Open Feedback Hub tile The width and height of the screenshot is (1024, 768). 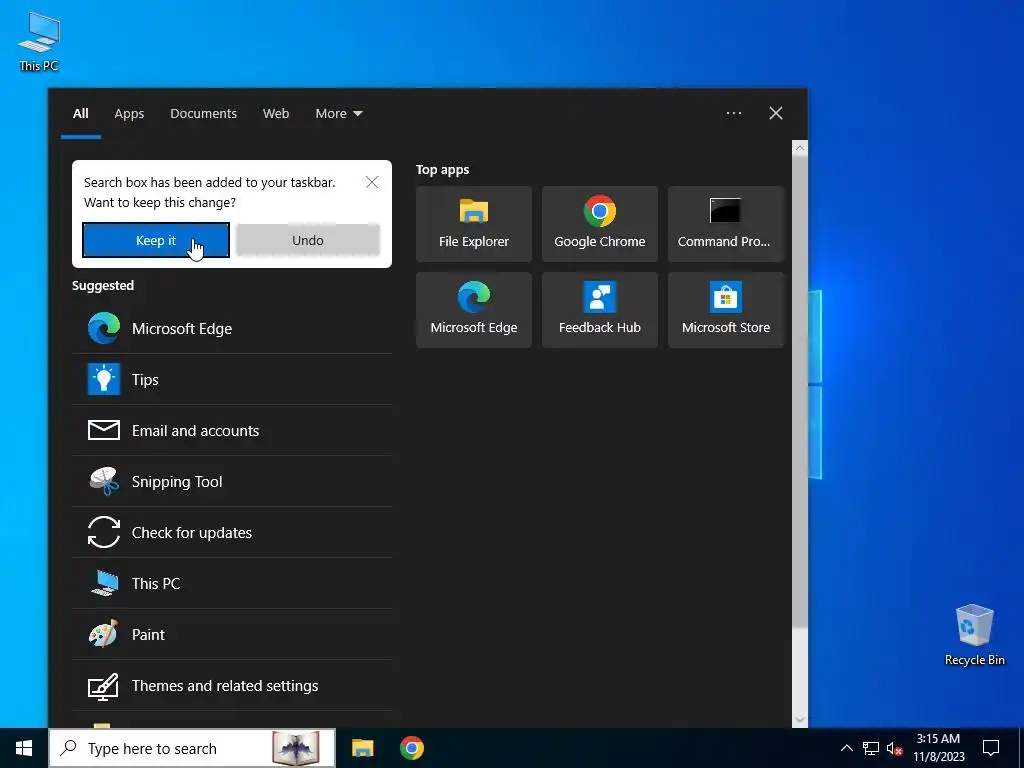pos(600,310)
